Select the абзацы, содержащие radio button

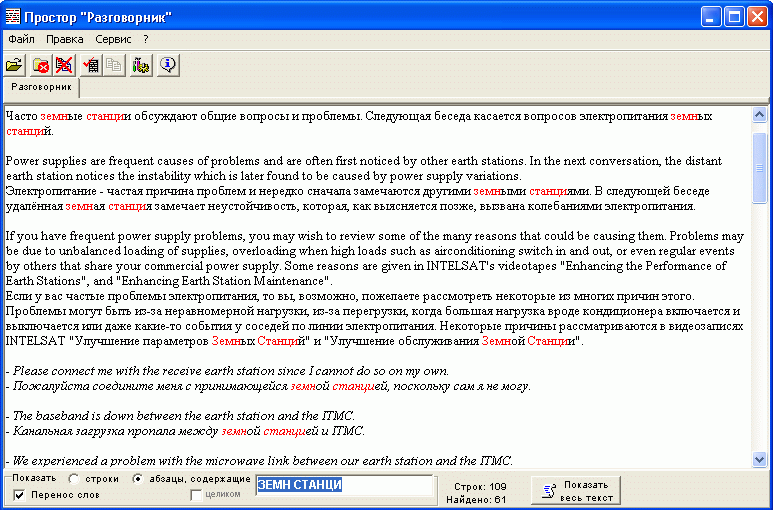[138, 479]
